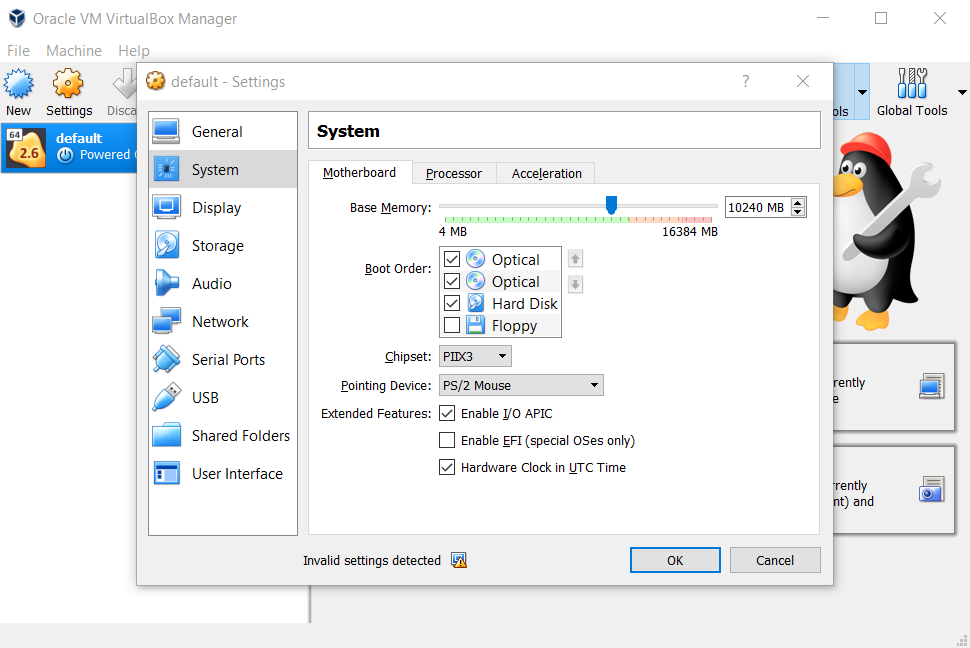
Task: Move boot item up with arrow
Action: coord(575,258)
